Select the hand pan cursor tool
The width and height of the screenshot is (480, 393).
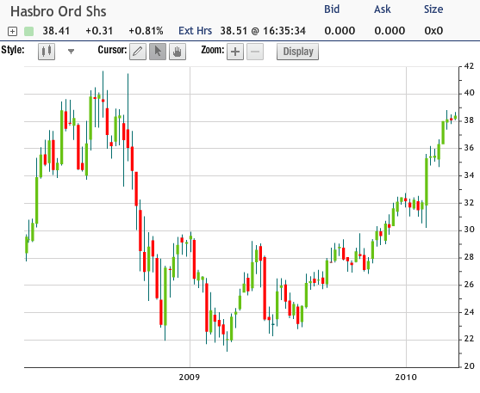pos(177,51)
